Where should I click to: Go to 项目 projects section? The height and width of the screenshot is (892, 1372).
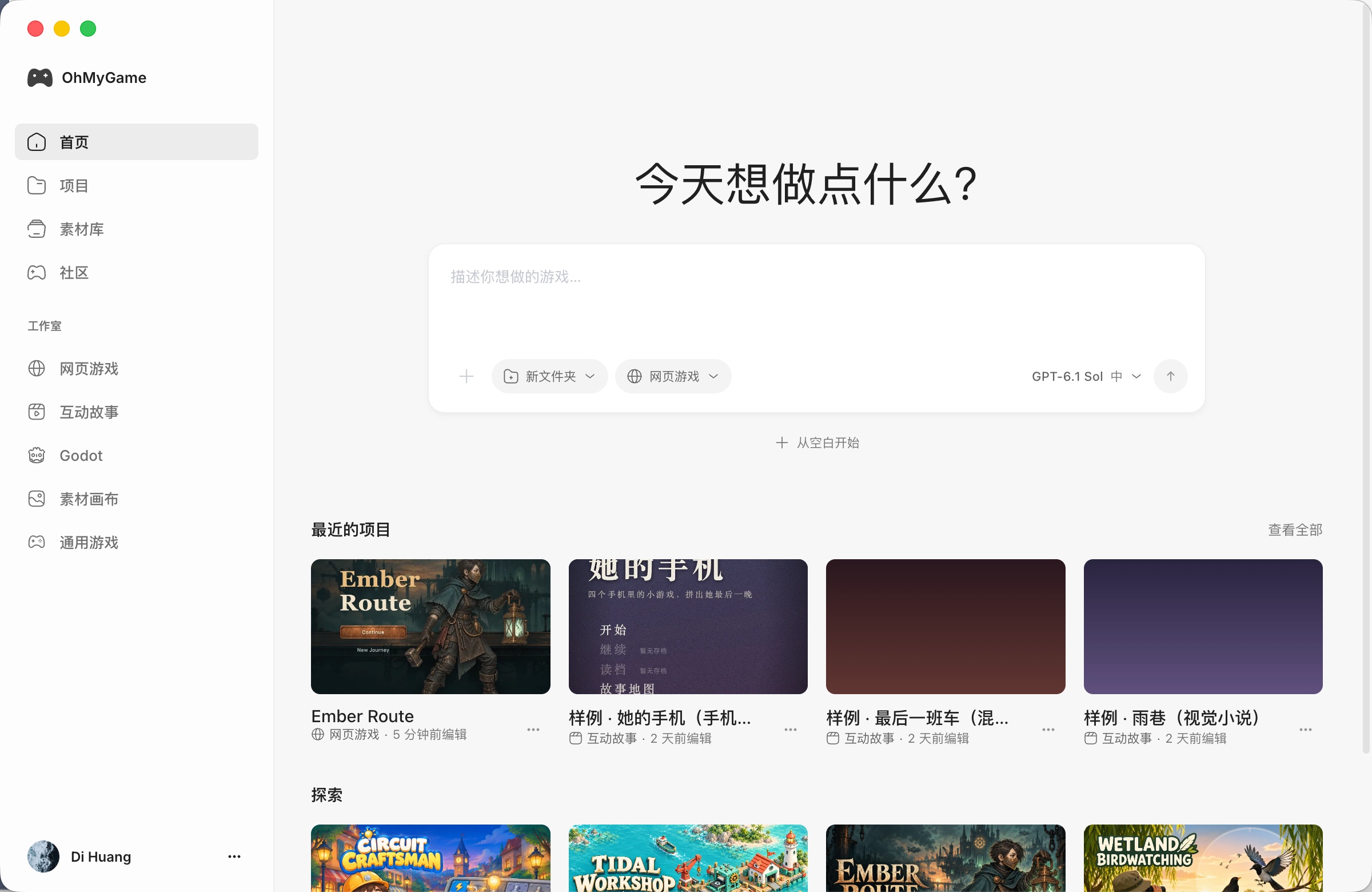point(137,186)
